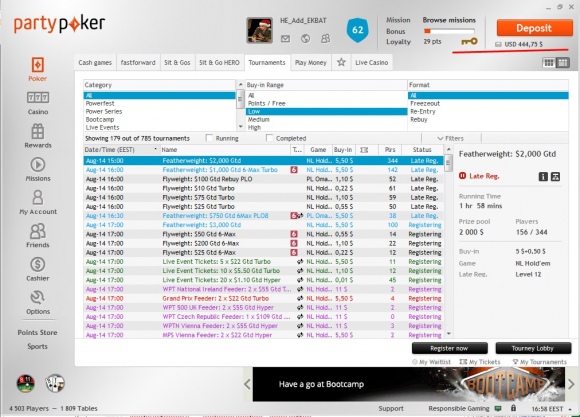
Task: Switch to Cash games tab
Action: (95, 62)
